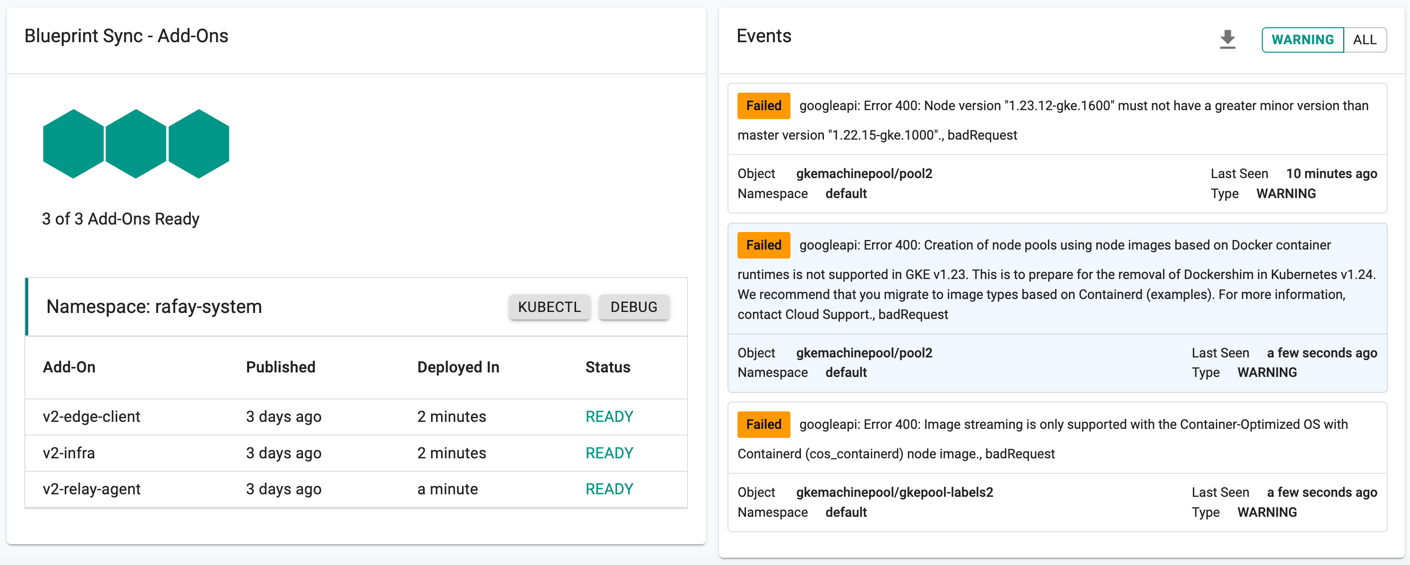Open the image streaming error message

point(1043,439)
